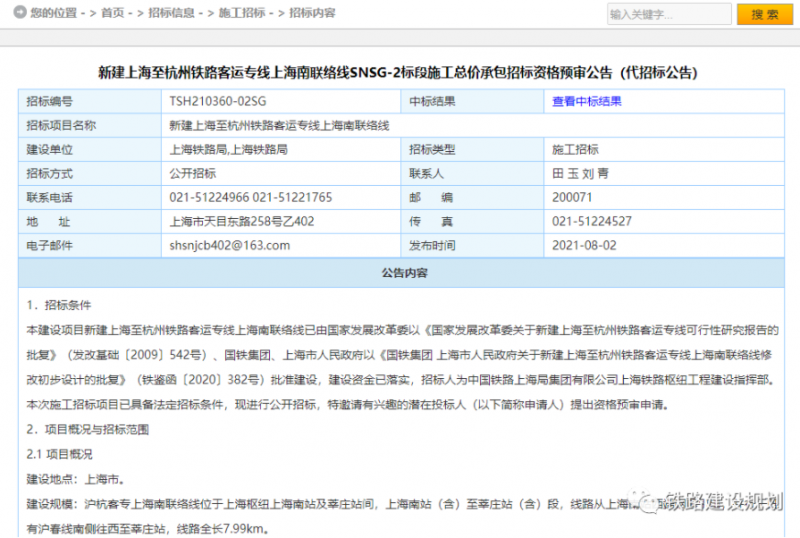Click the announcement title heading
This screenshot has height=538, width=800.
tap(397, 73)
